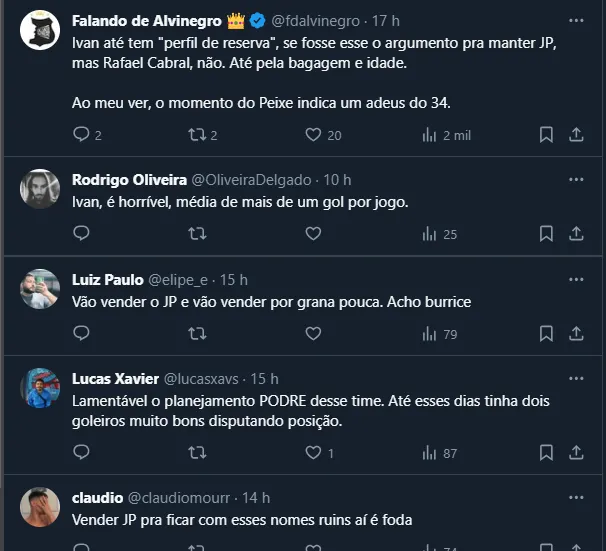
Task: Like Falando de Alvinegro's tweet
Action: (x=313, y=134)
